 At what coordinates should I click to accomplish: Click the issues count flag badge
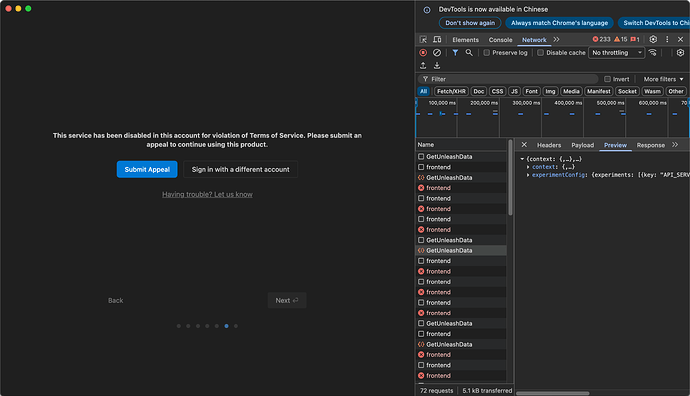coord(635,39)
